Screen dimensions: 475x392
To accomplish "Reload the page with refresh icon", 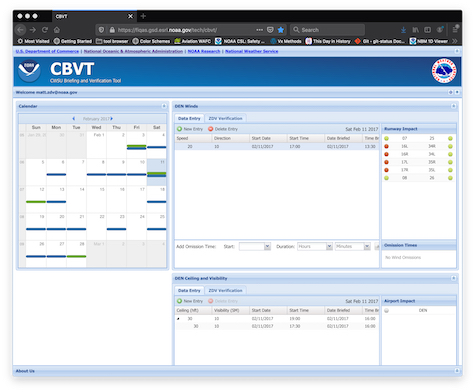I will point(45,30).
